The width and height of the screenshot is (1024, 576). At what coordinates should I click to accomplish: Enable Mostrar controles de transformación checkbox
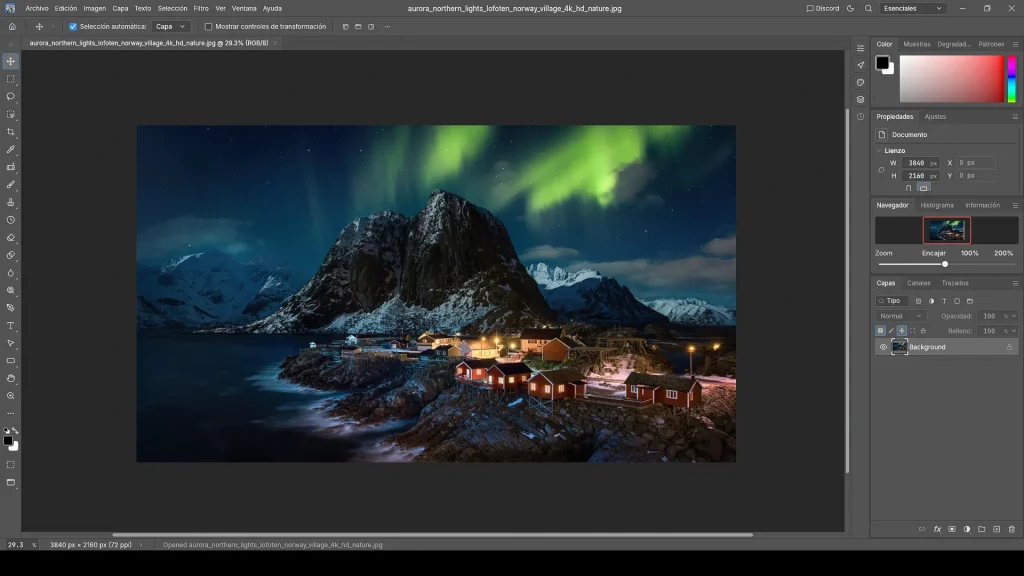[208, 27]
